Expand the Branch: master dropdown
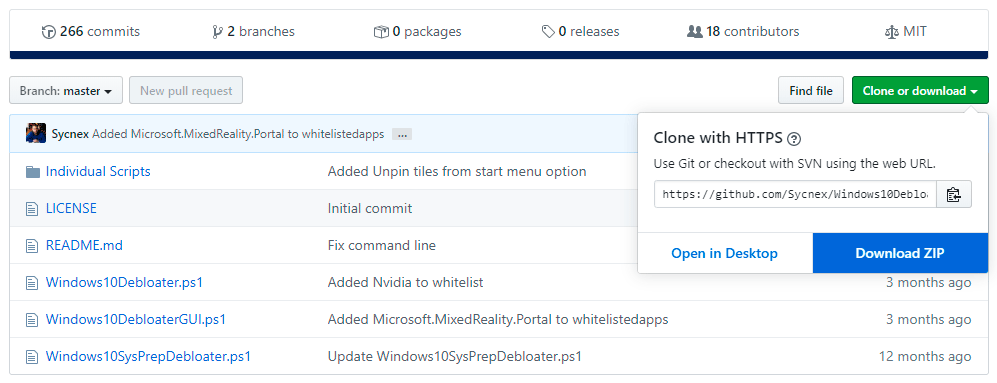 point(66,90)
